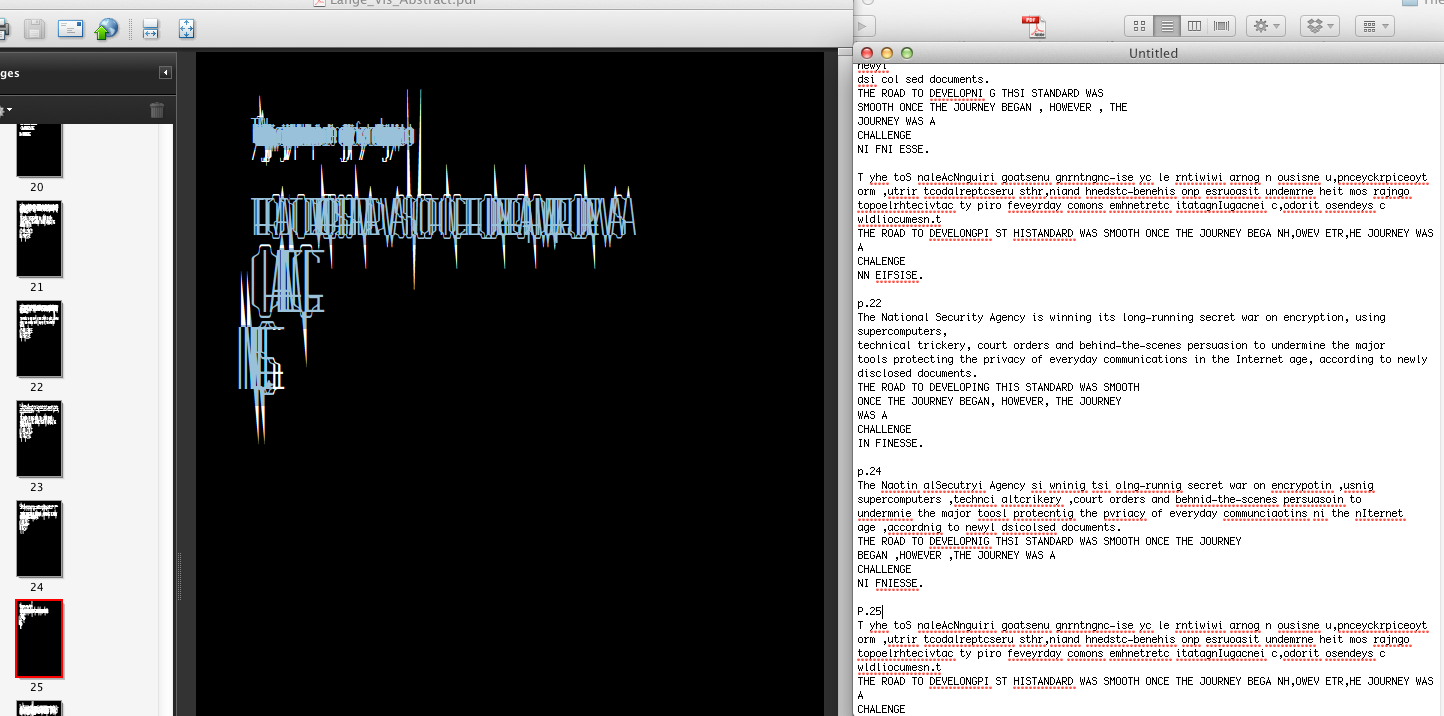Select the page 24 thumbnail
Screen dimensions: 1444x716
pos(39,539)
